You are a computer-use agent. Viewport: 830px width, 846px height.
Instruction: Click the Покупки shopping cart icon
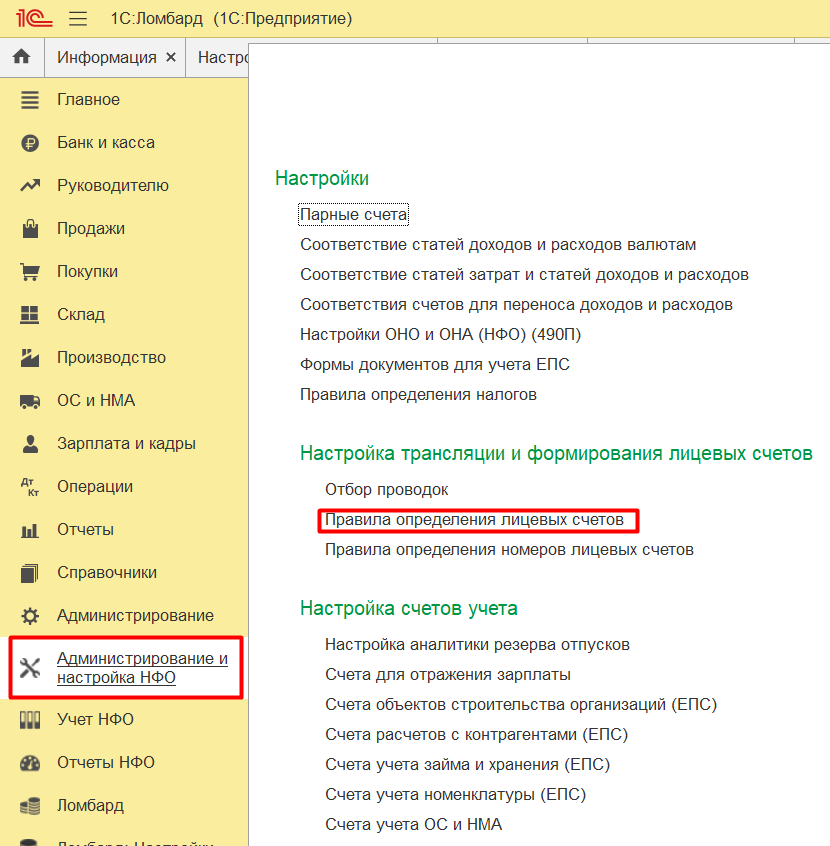tap(30, 272)
